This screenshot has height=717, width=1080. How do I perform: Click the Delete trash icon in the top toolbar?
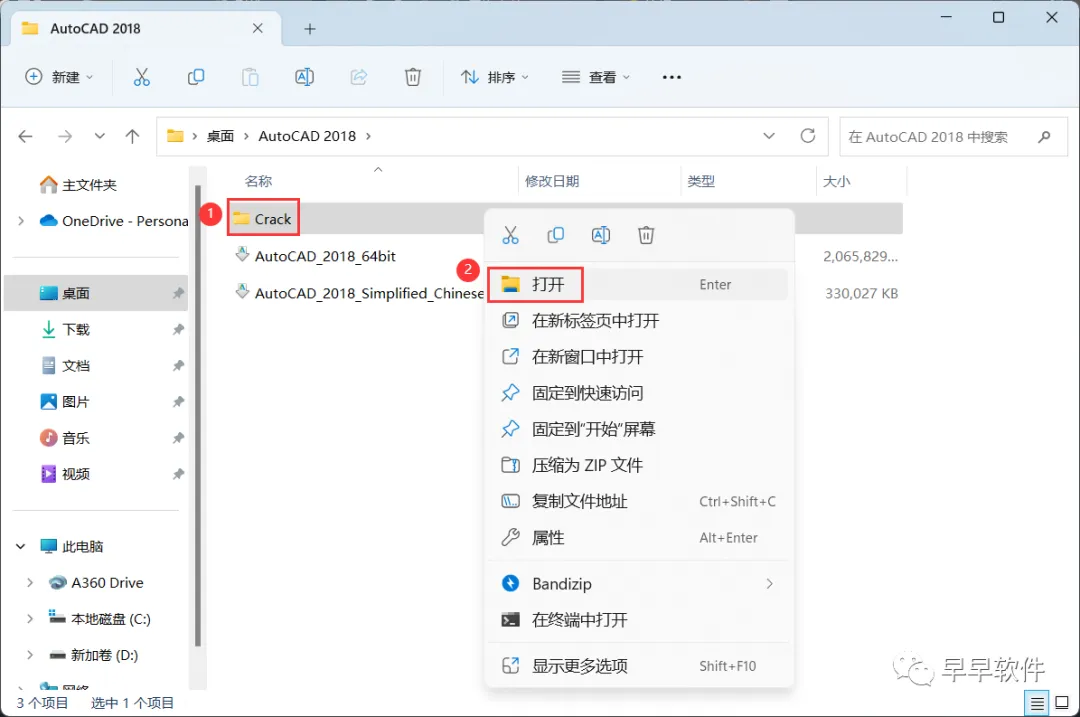[413, 77]
